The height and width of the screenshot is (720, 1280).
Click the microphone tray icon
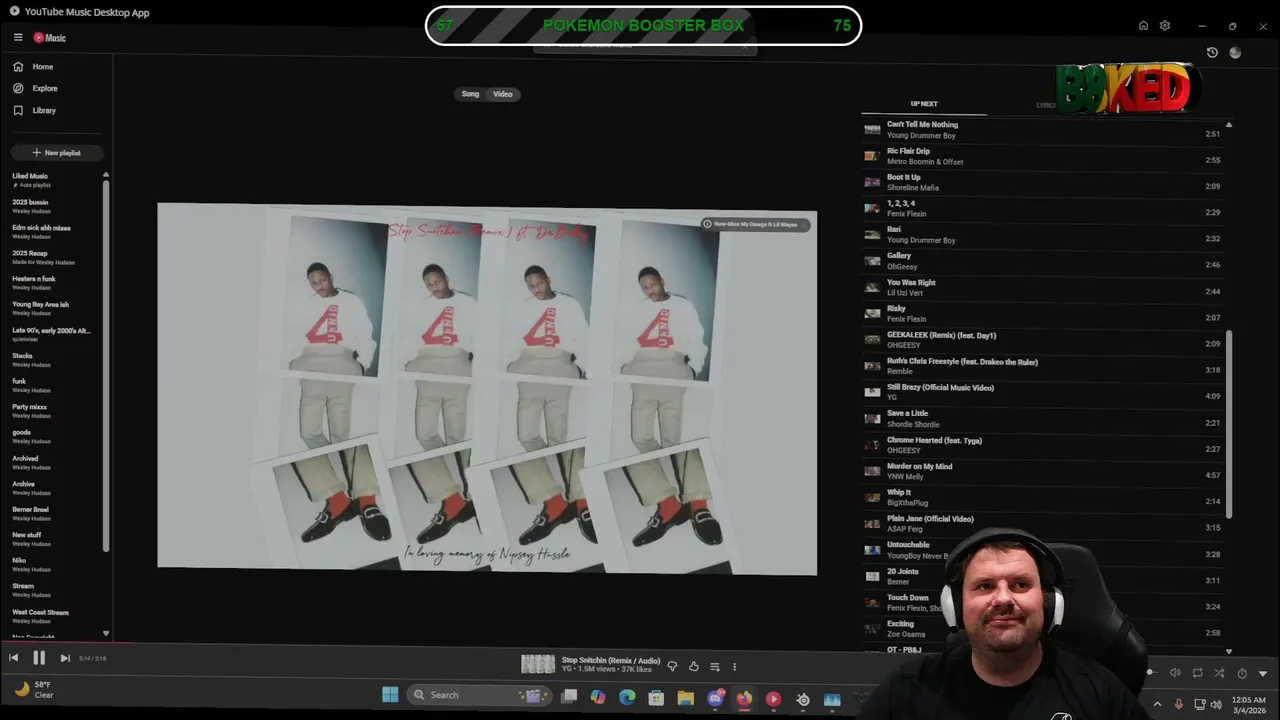1179,704
